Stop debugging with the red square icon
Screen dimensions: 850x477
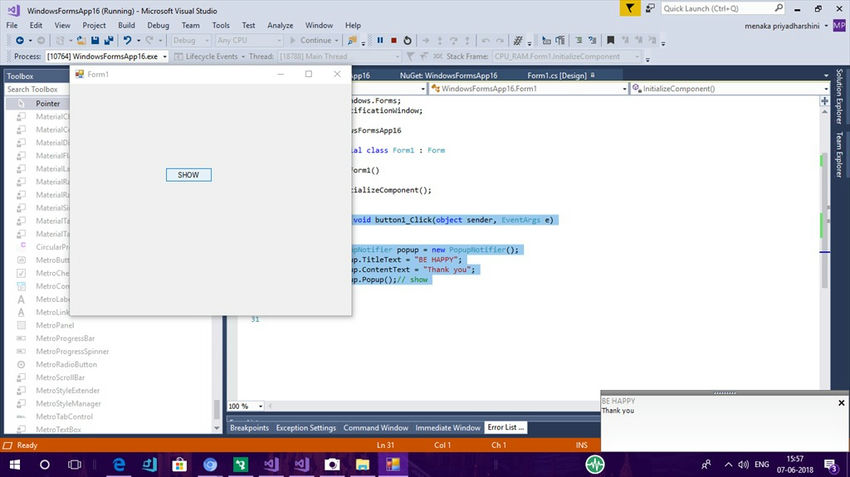click(x=393, y=41)
